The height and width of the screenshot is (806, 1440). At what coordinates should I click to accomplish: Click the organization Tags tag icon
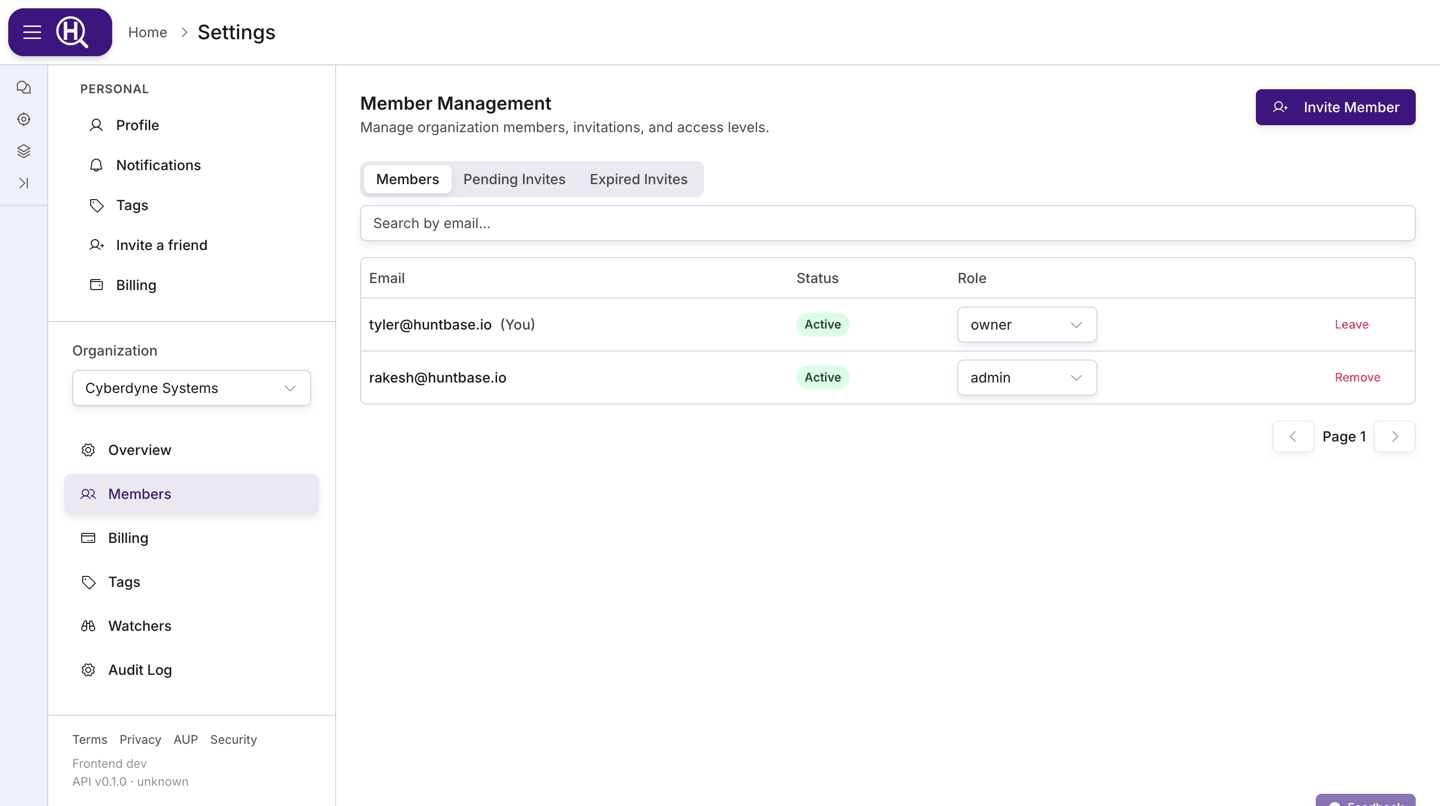coord(88,582)
